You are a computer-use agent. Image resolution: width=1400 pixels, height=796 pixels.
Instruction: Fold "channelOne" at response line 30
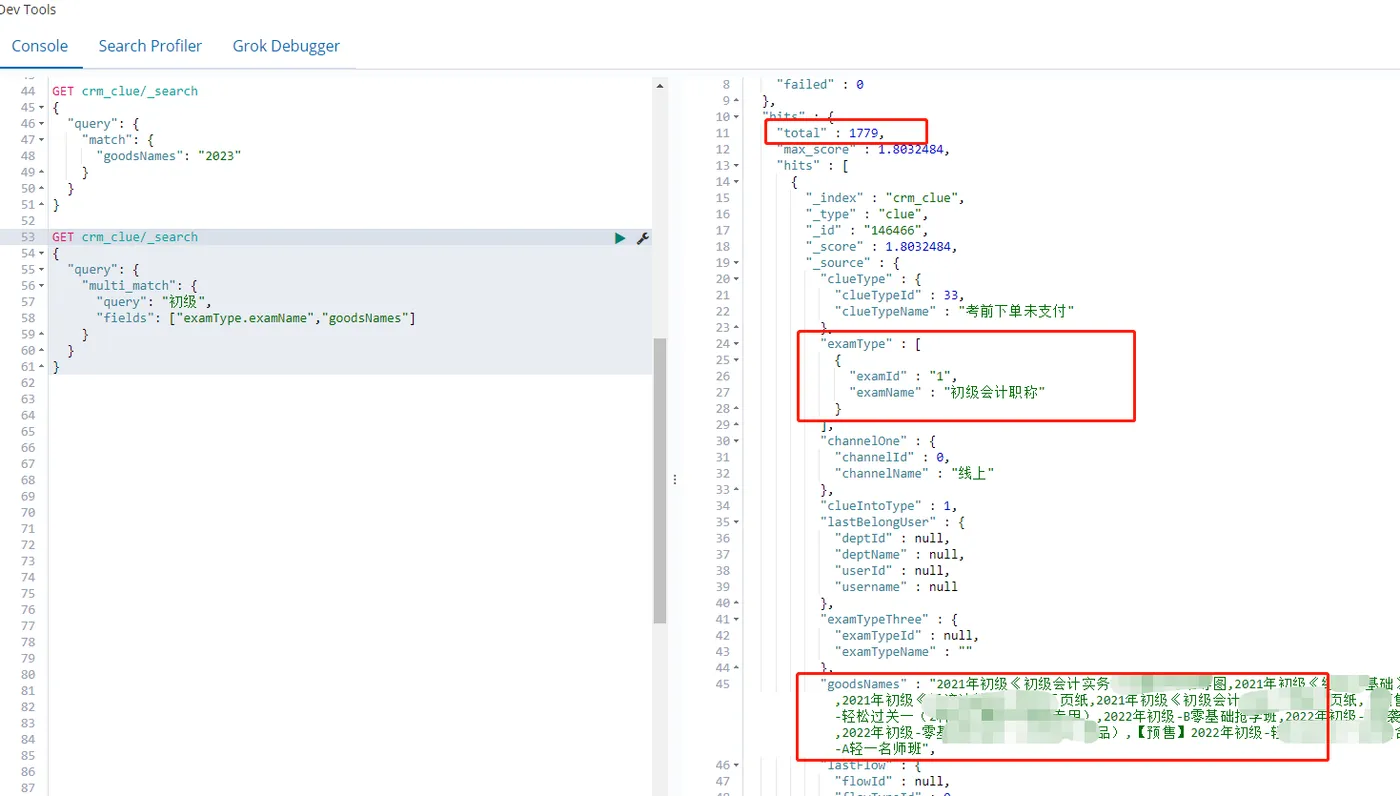pos(737,441)
